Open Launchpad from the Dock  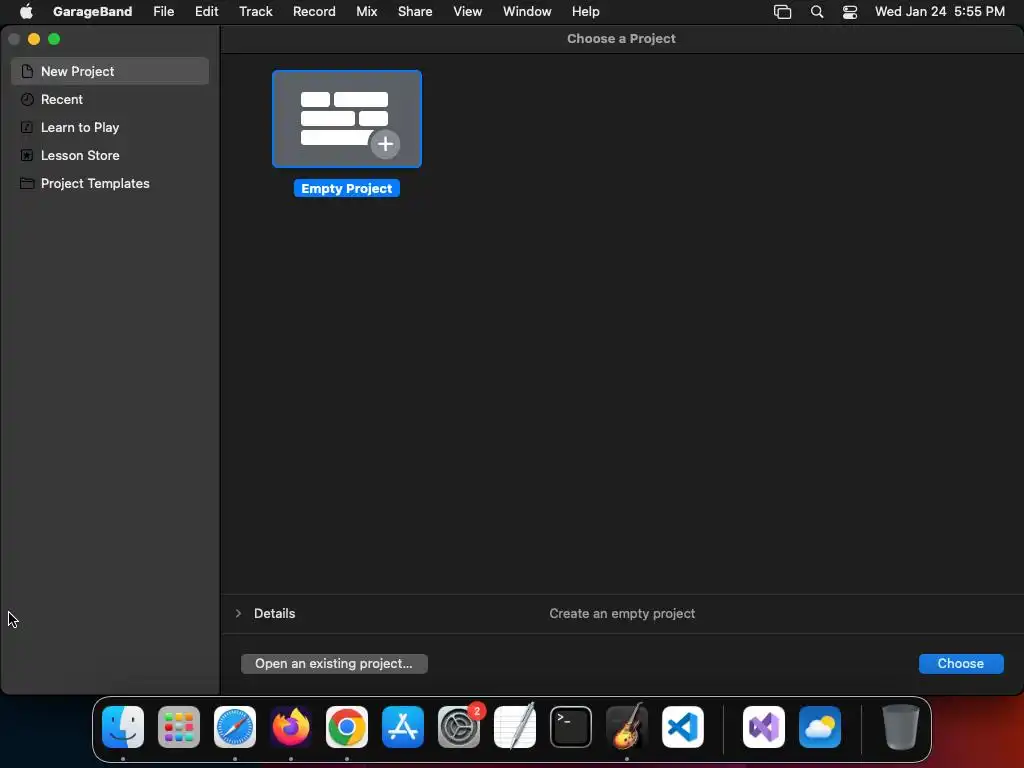click(179, 727)
